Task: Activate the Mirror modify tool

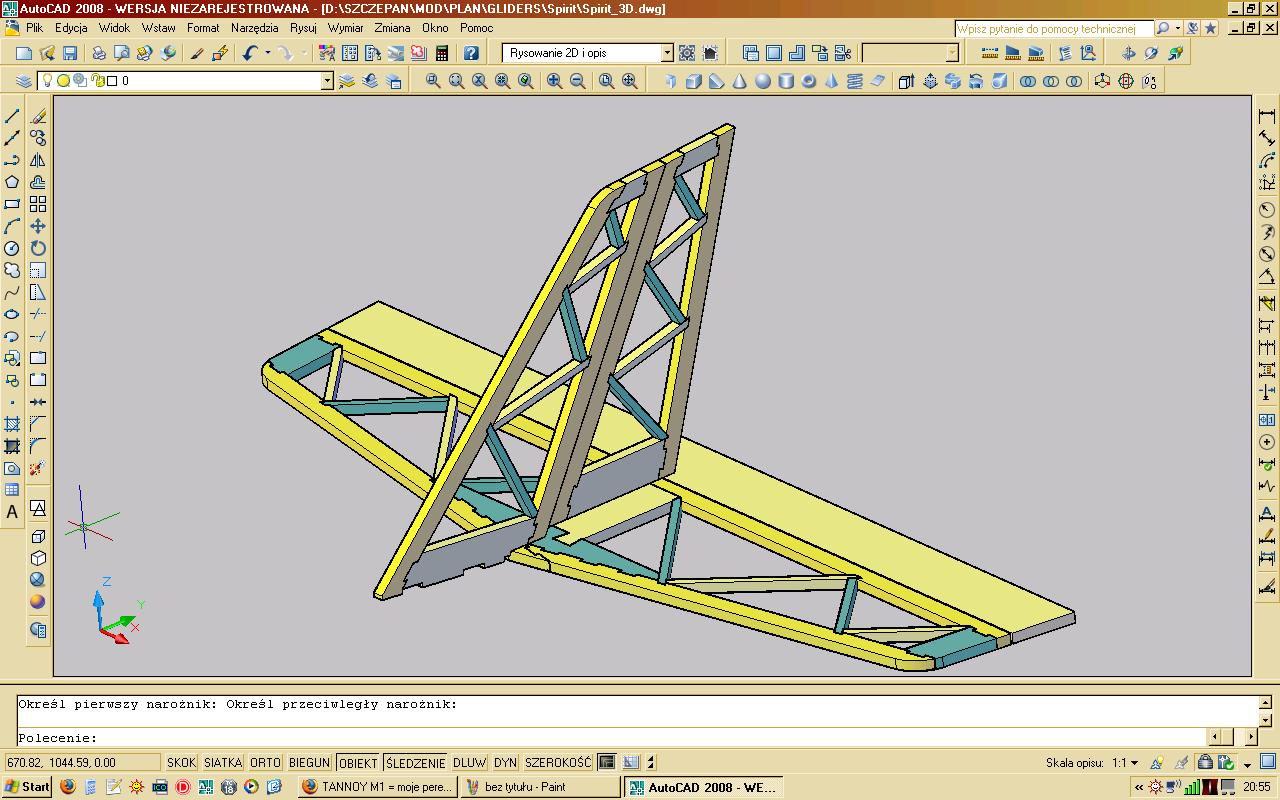Action: pos(38,160)
